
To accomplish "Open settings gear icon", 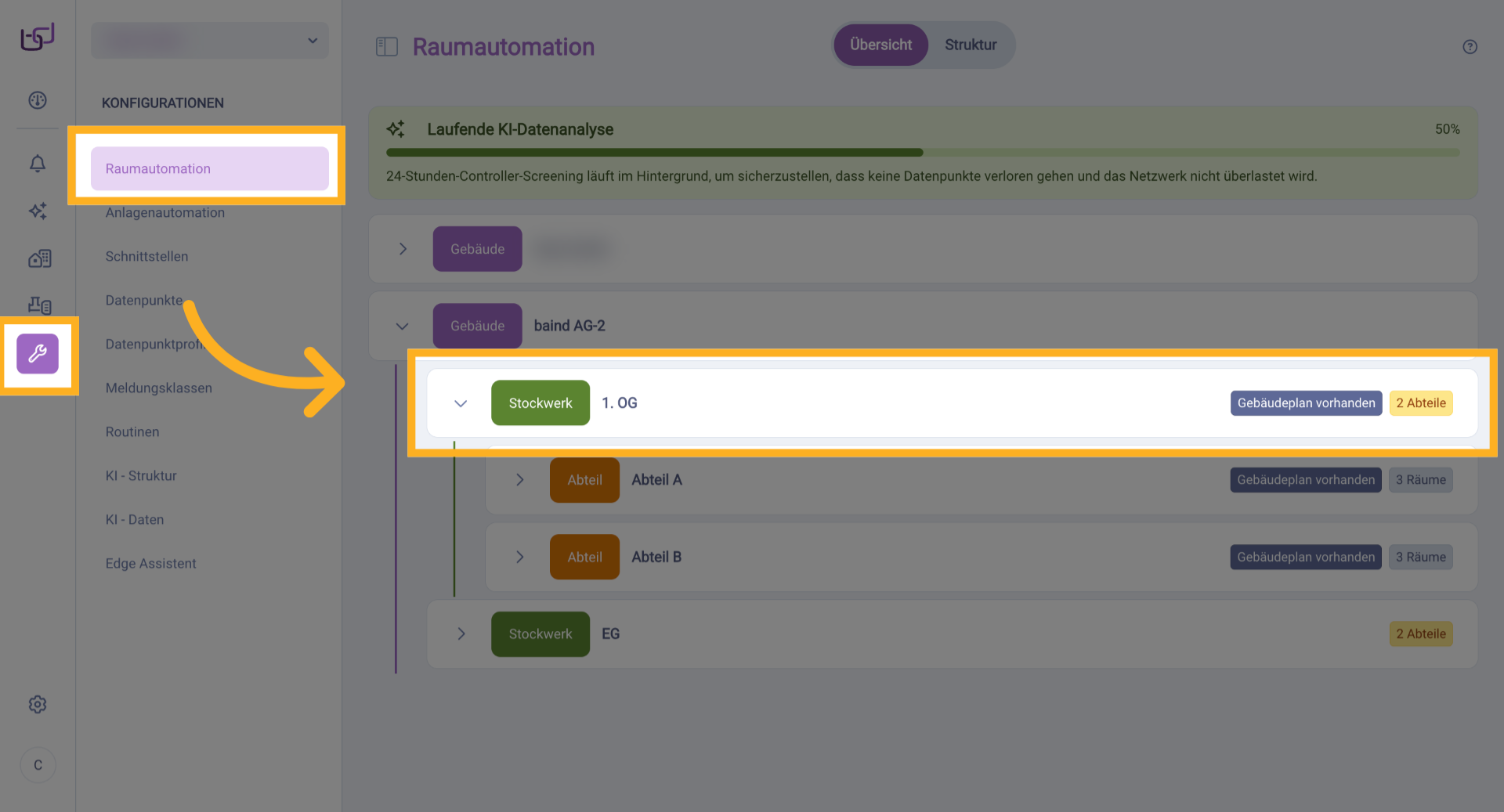I will click(x=38, y=705).
